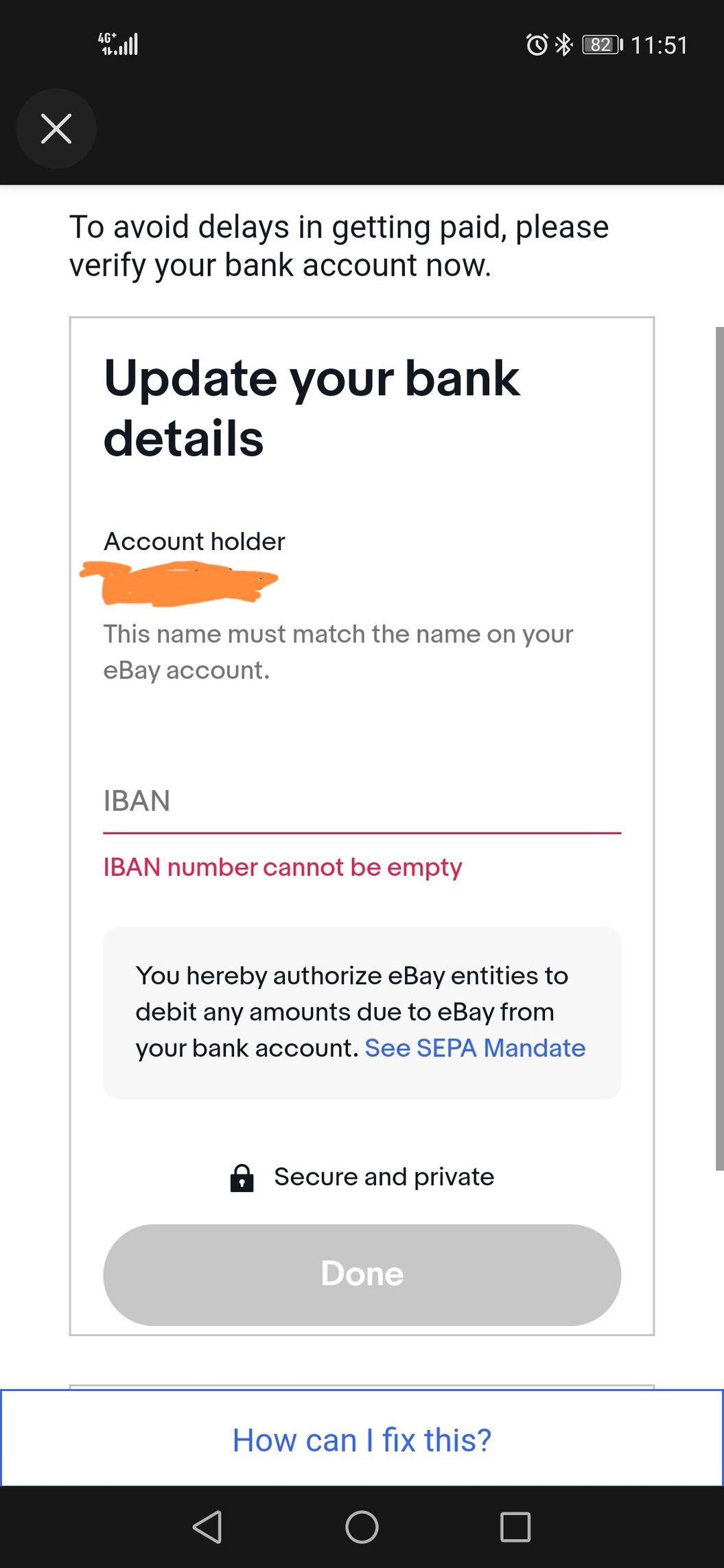Screen dimensions: 724x1568
Task: Open the See SEPA Mandate link
Action: click(x=475, y=1048)
